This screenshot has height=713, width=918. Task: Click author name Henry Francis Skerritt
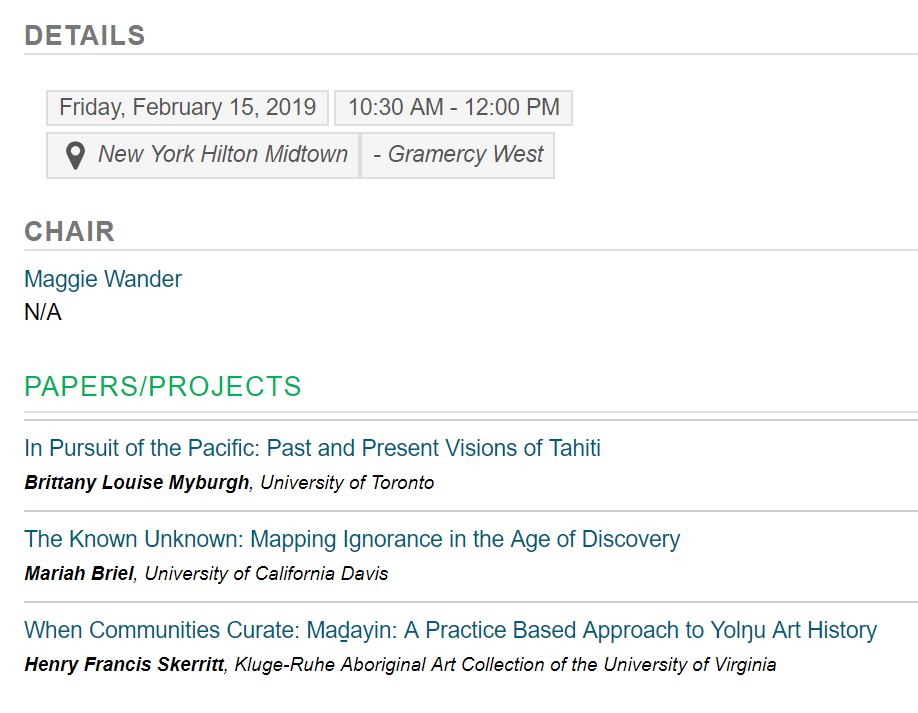pos(124,665)
